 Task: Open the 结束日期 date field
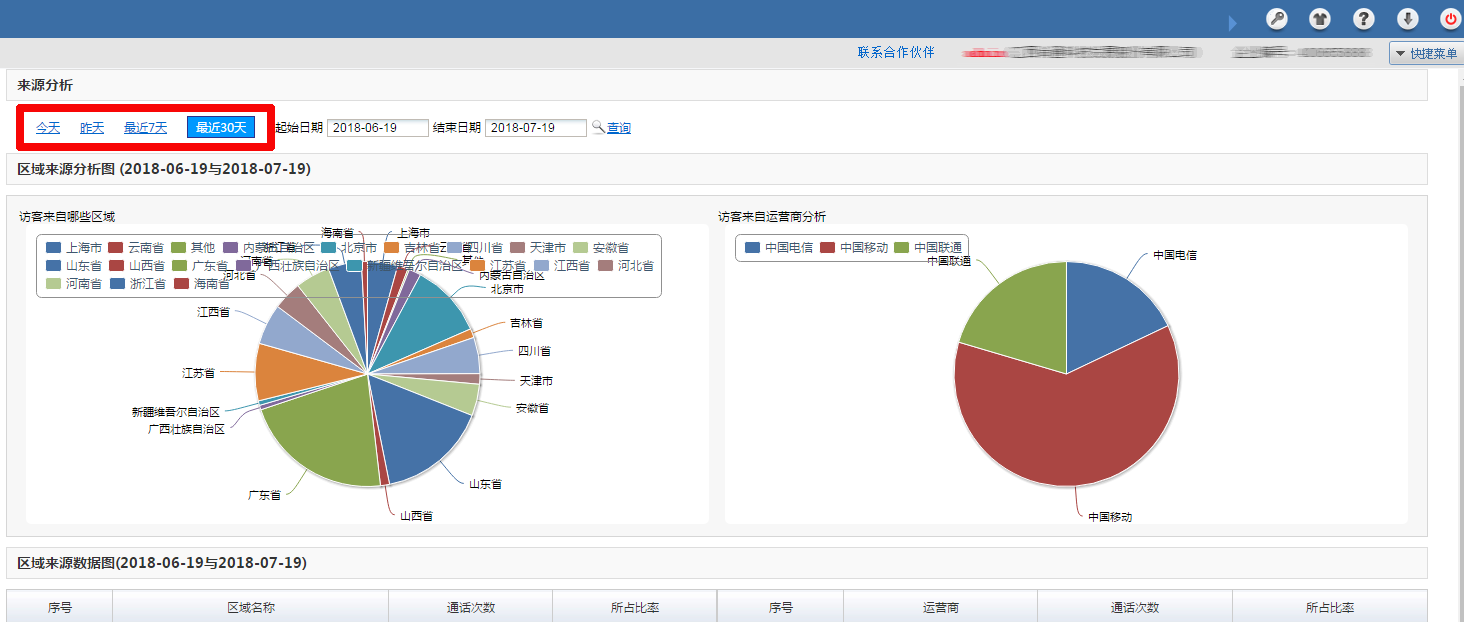(x=535, y=127)
